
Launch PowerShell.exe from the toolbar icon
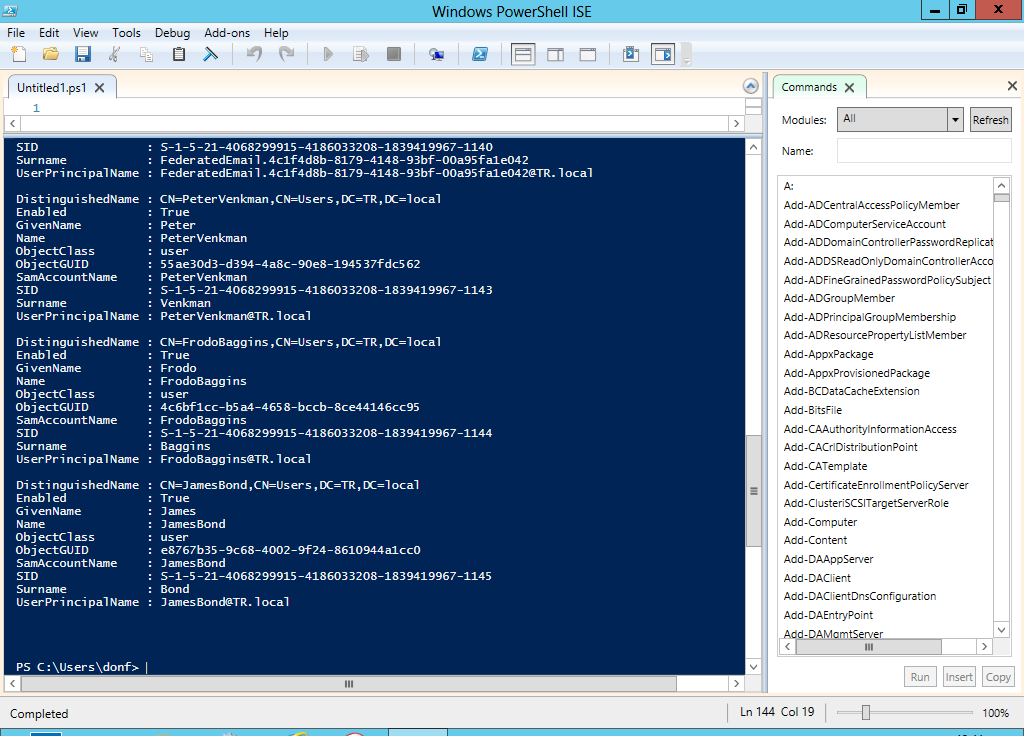tap(480, 54)
